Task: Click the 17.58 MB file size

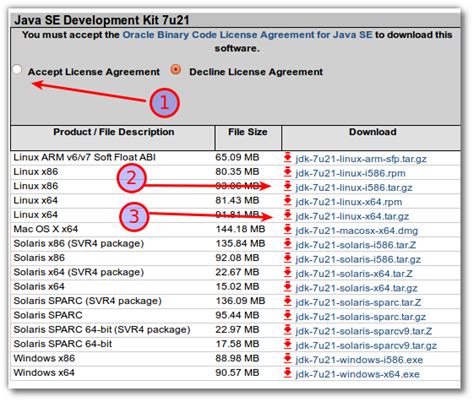Action: (237, 344)
